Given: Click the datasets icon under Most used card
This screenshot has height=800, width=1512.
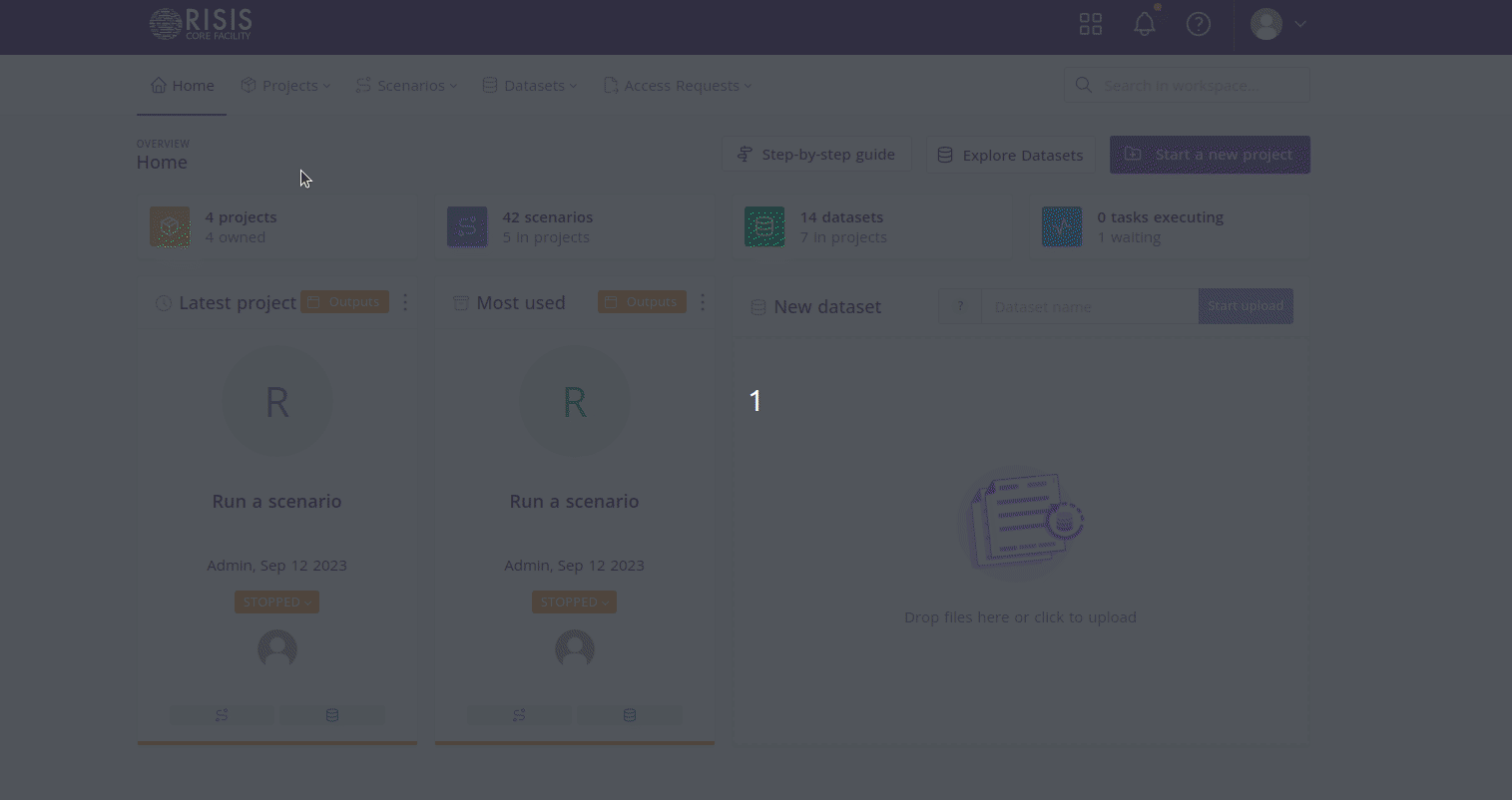Looking at the screenshot, I should (x=630, y=714).
